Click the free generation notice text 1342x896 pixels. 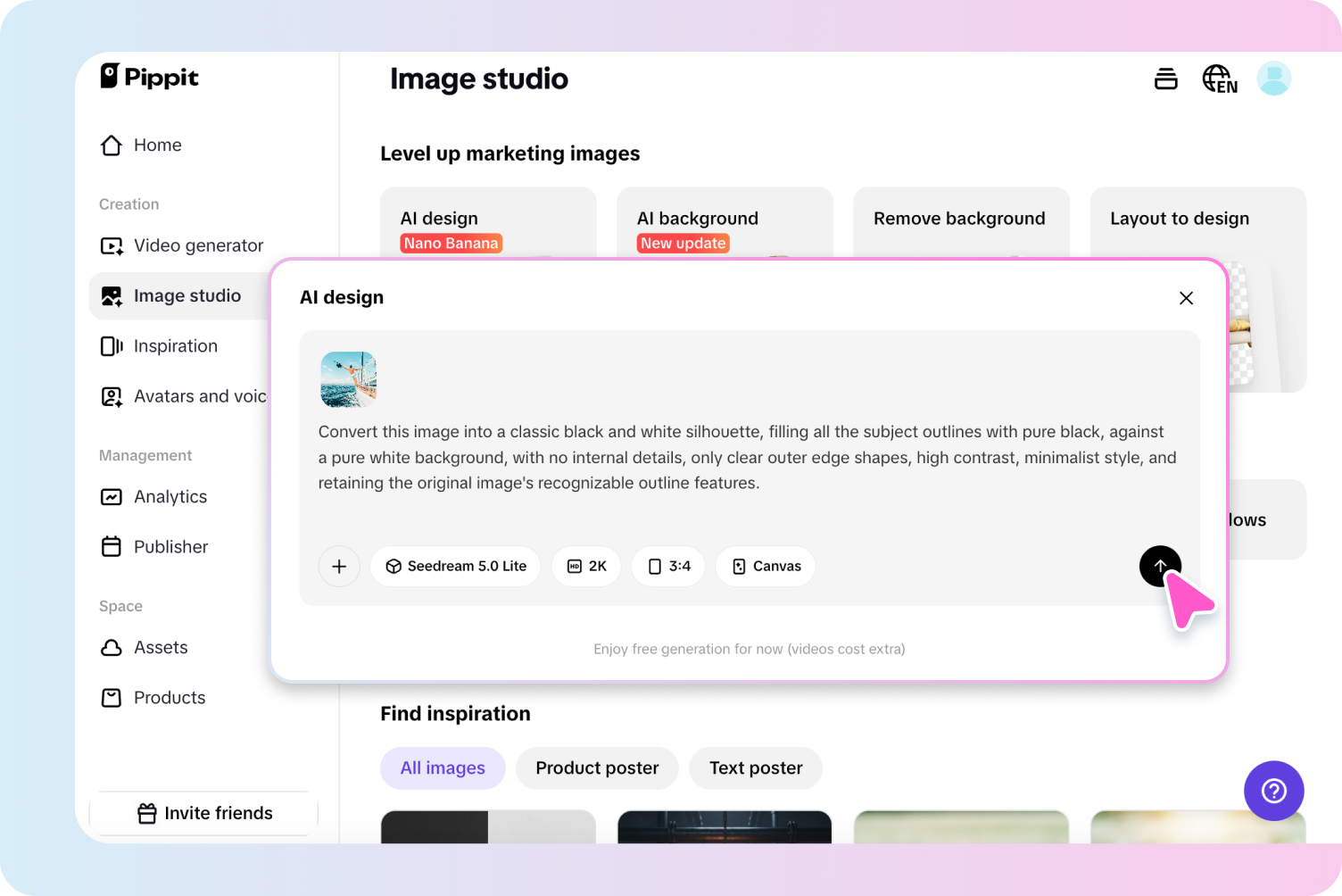[x=750, y=650]
